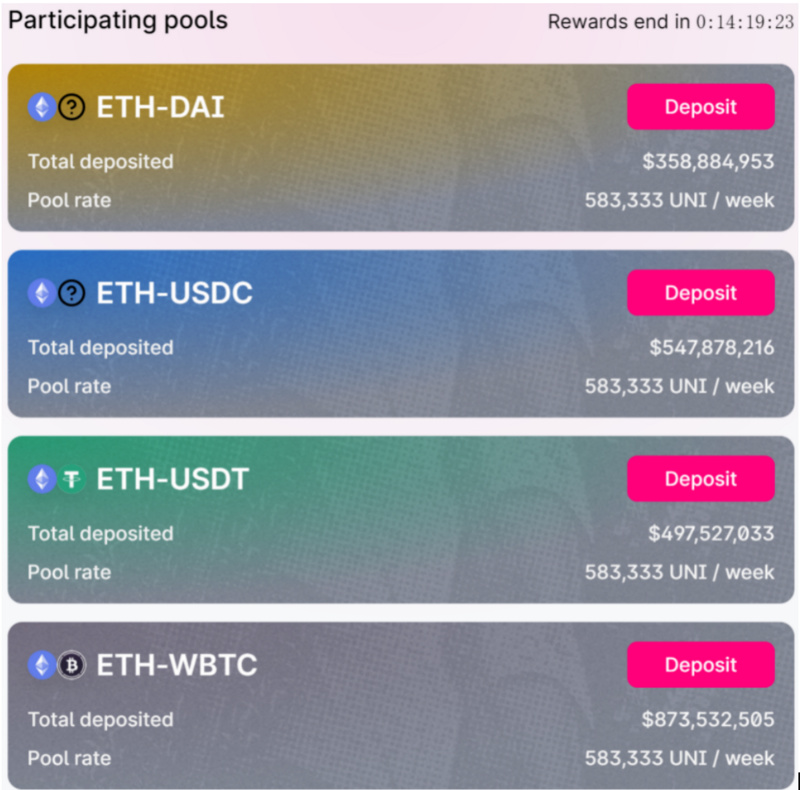Click the Ethereum icon in ETH-WBTC pool

[x=42, y=664]
